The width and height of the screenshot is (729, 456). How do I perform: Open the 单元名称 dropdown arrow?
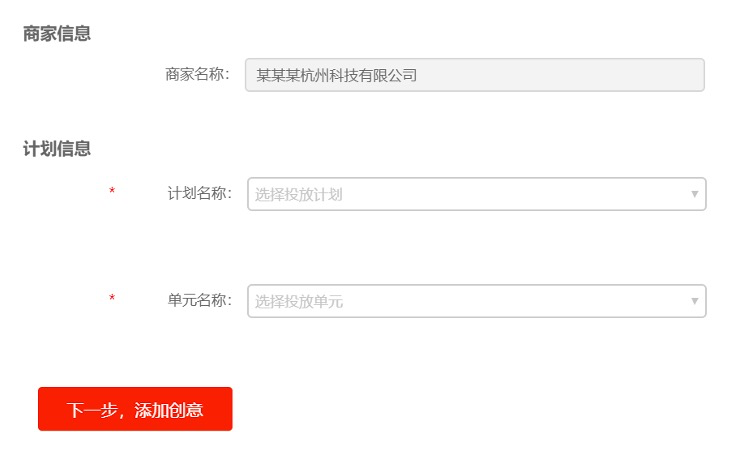click(x=694, y=301)
